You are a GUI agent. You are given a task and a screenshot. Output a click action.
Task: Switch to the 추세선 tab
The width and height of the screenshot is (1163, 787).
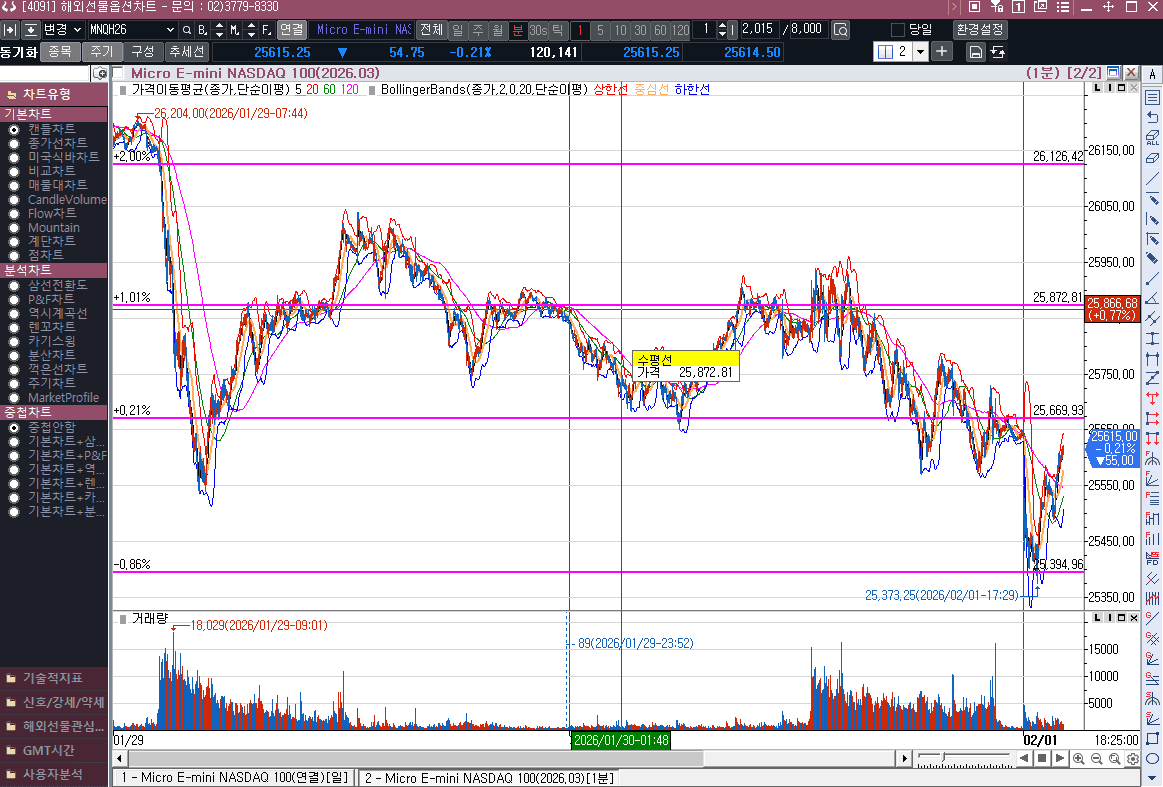coord(186,51)
